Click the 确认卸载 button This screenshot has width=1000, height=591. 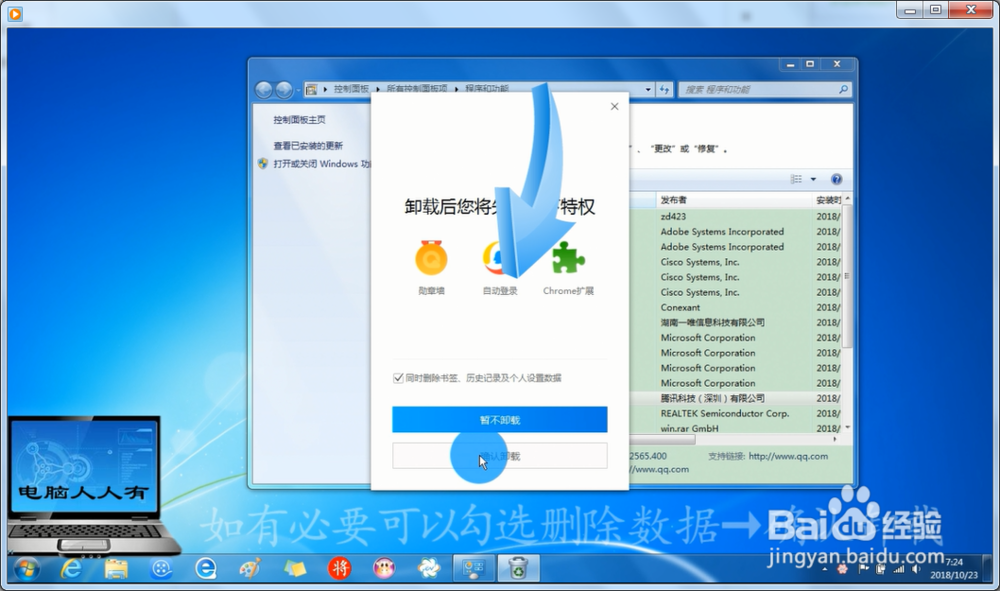tap(499, 456)
